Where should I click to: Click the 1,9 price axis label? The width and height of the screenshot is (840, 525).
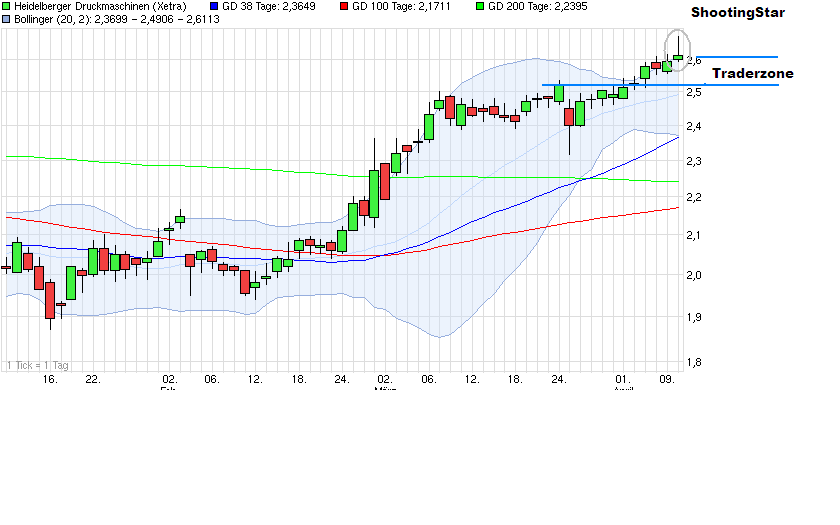(694, 317)
